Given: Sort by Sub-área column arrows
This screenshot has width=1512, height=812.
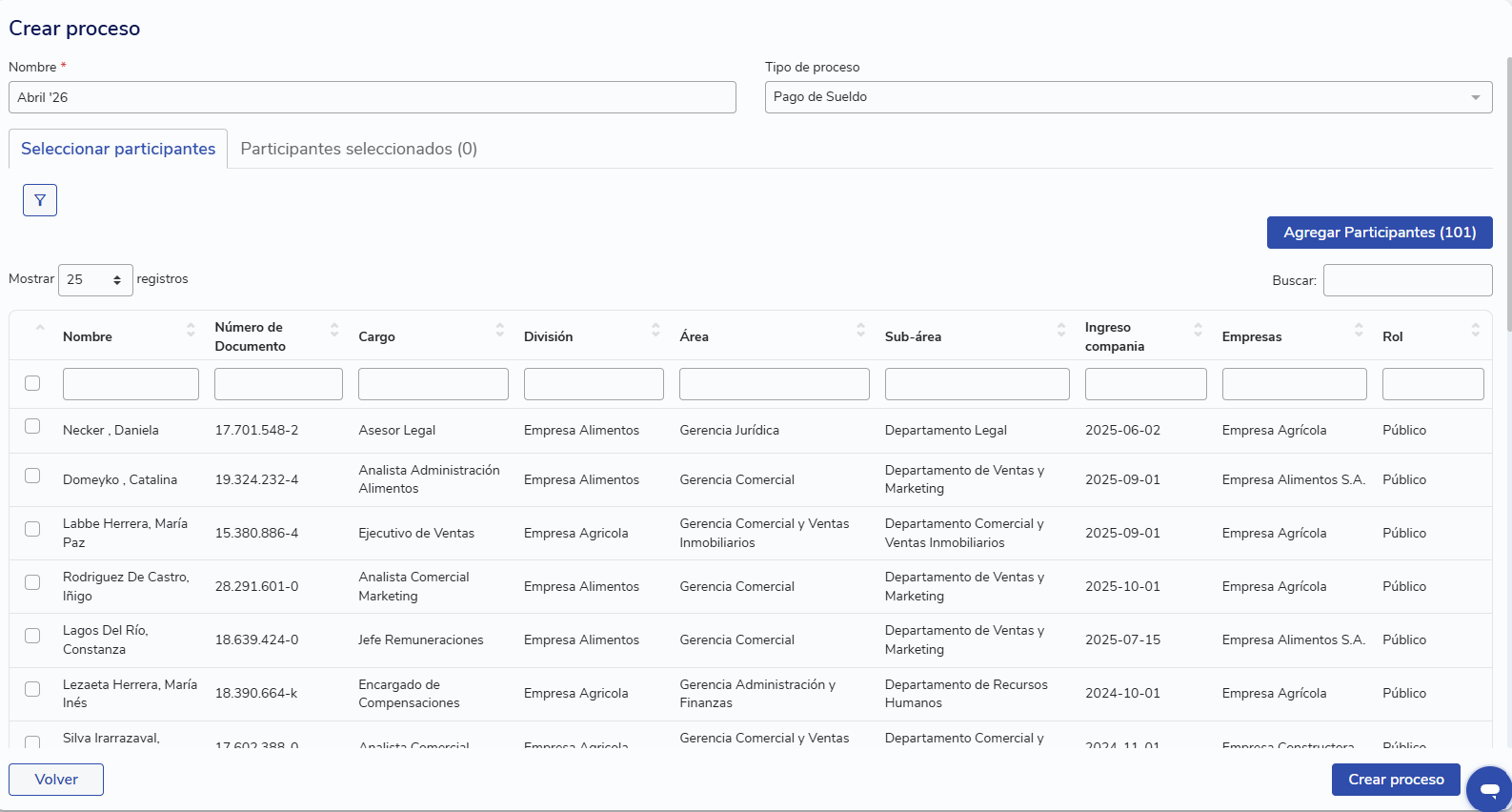Looking at the screenshot, I should point(1061,330).
